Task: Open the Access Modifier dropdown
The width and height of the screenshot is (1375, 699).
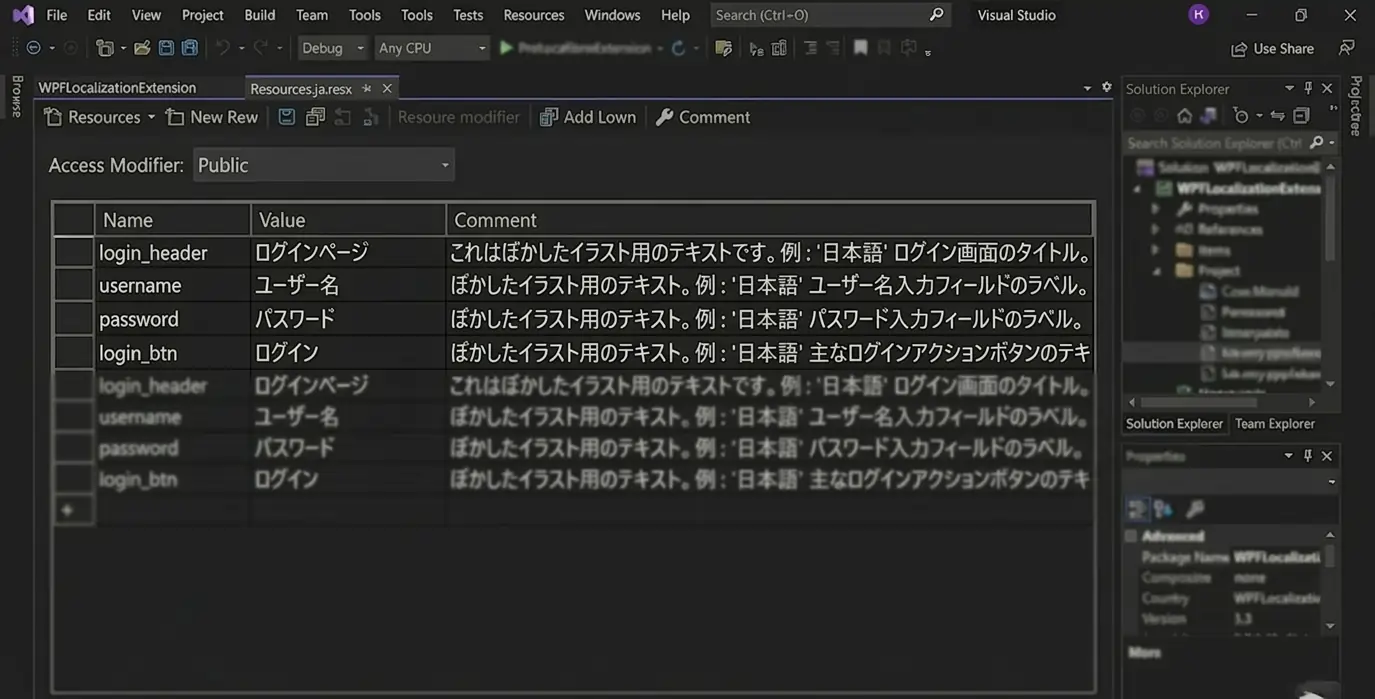Action: 444,165
